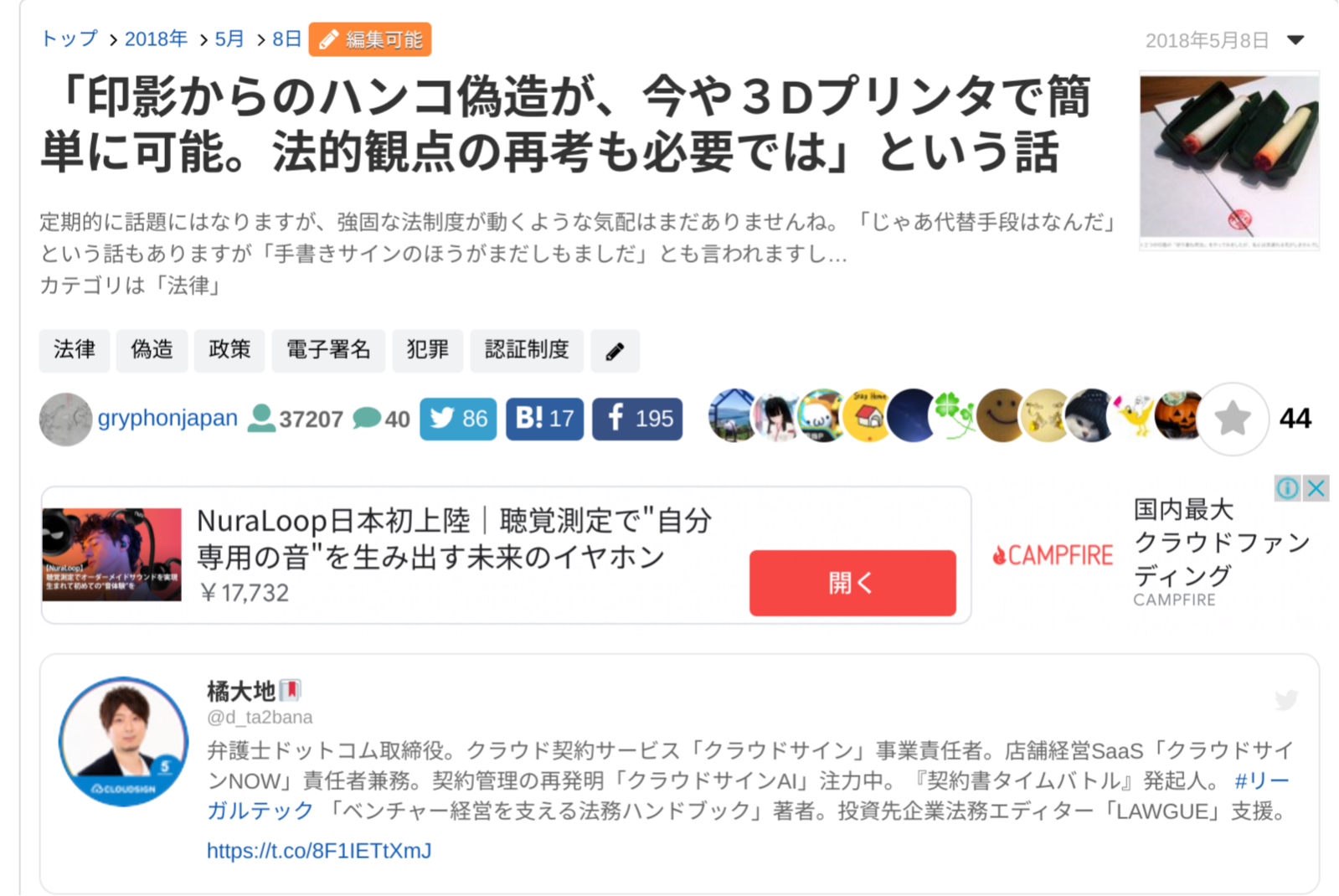The width and height of the screenshot is (1339, 896).
Task: Select the 法律 tag
Action: pos(75,350)
